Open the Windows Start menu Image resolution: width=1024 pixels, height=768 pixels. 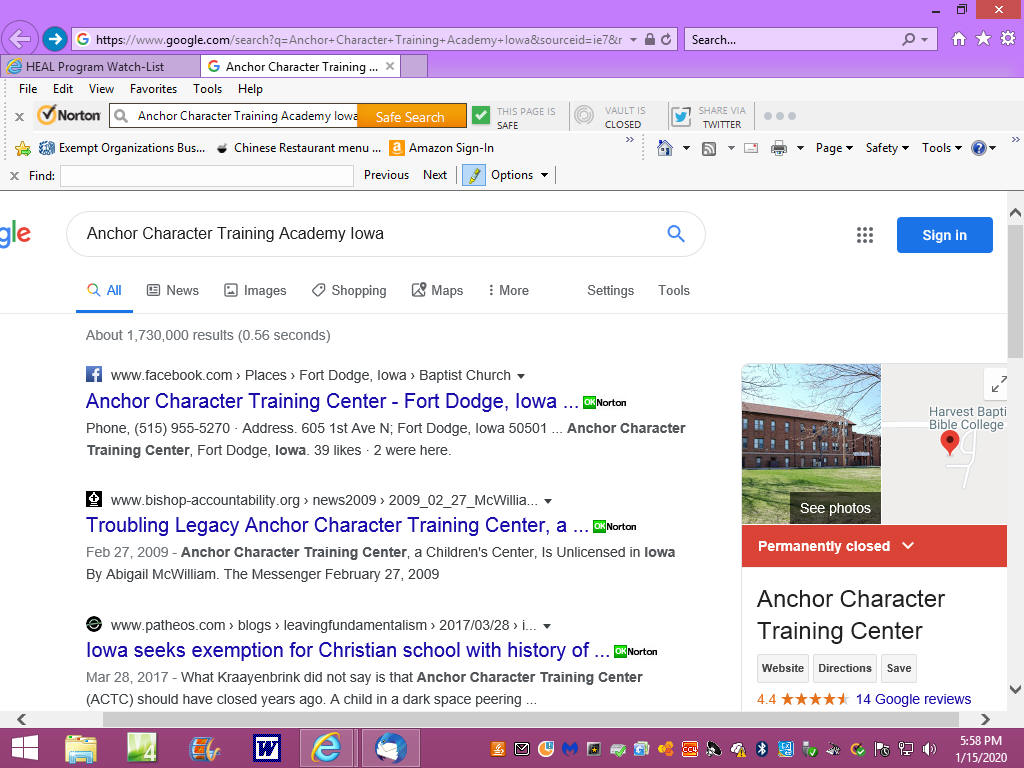tap(24, 748)
